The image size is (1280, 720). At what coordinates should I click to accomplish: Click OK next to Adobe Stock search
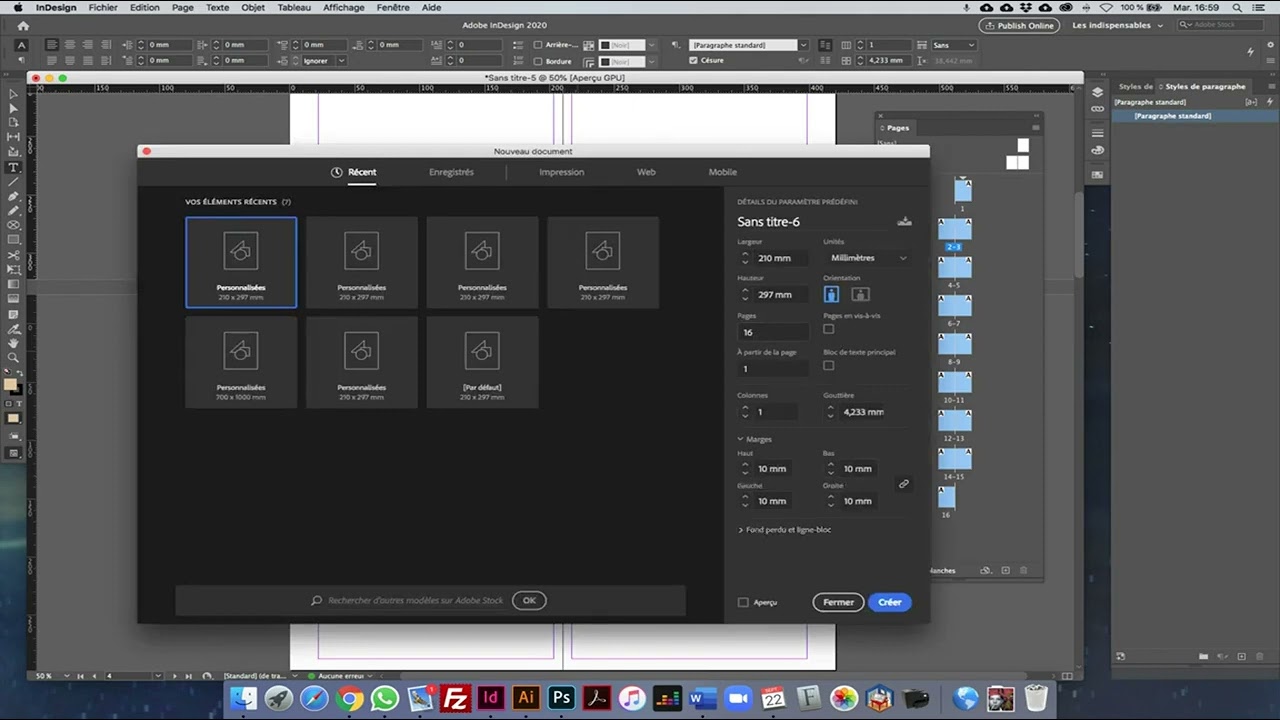point(529,600)
